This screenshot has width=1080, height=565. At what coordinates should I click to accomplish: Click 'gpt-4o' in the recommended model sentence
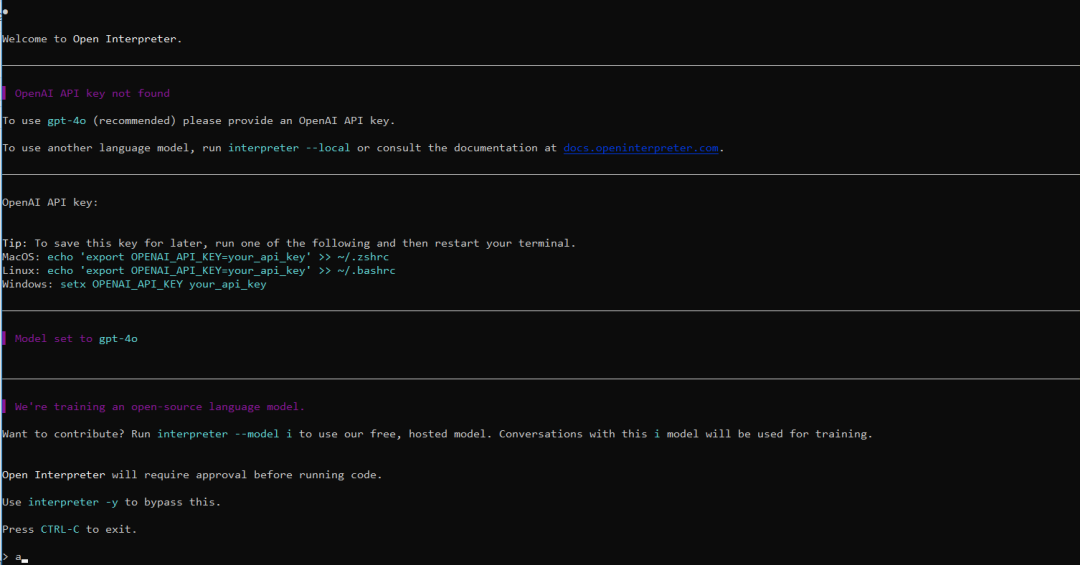[x=67, y=121]
